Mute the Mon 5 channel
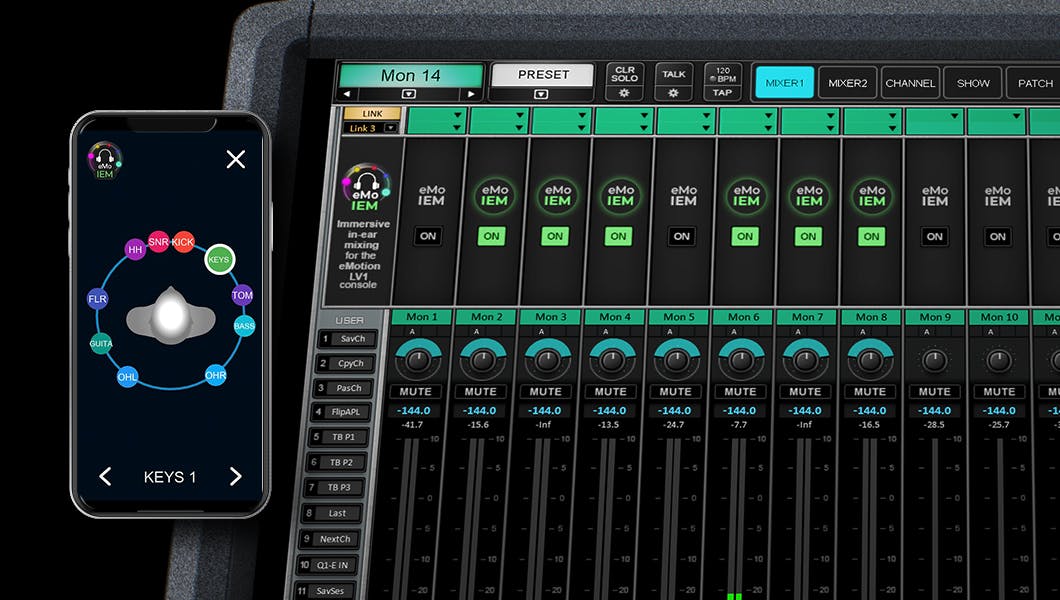This screenshot has height=600, width=1060. coord(677,392)
